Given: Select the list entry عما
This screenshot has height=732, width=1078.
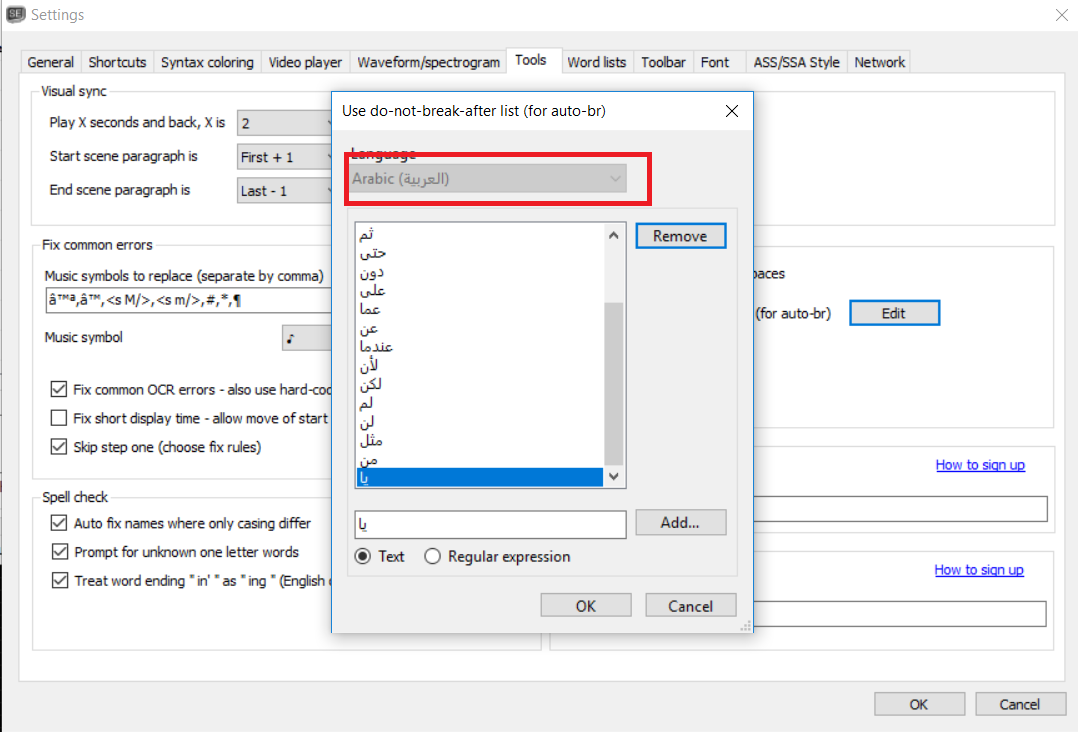Looking at the screenshot, I should 480,309.
